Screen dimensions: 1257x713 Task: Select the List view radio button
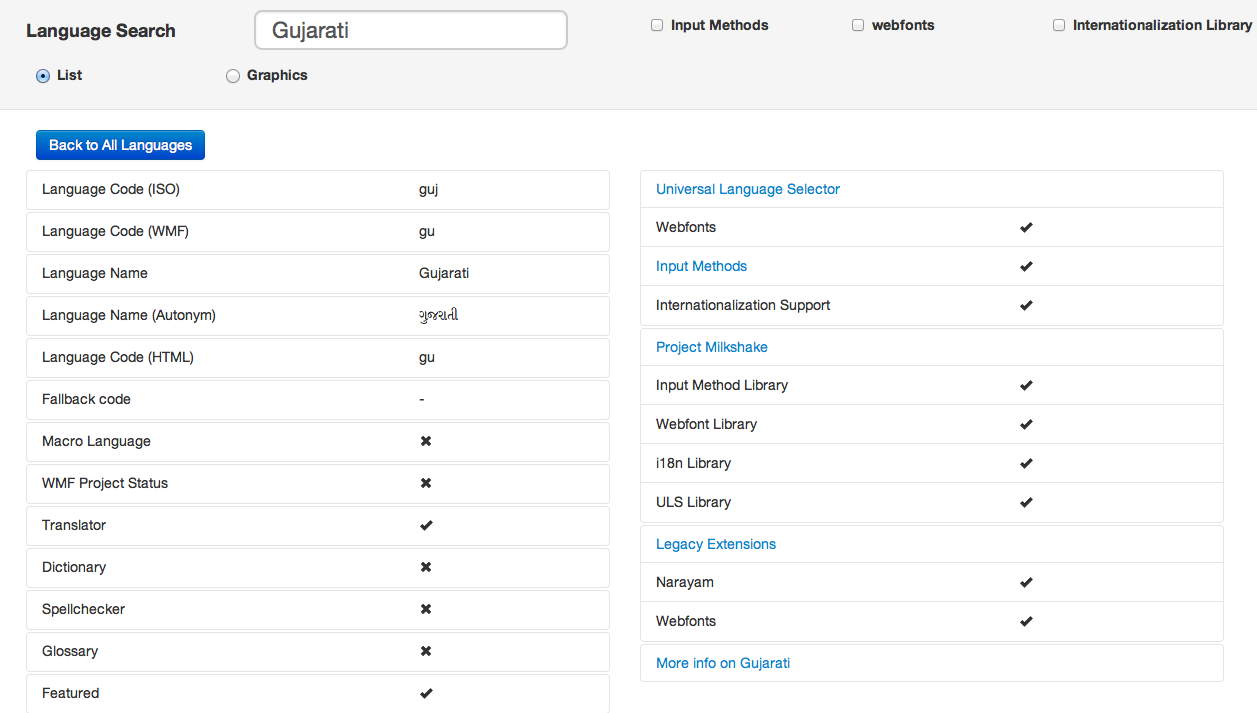[x=43, y=75]
